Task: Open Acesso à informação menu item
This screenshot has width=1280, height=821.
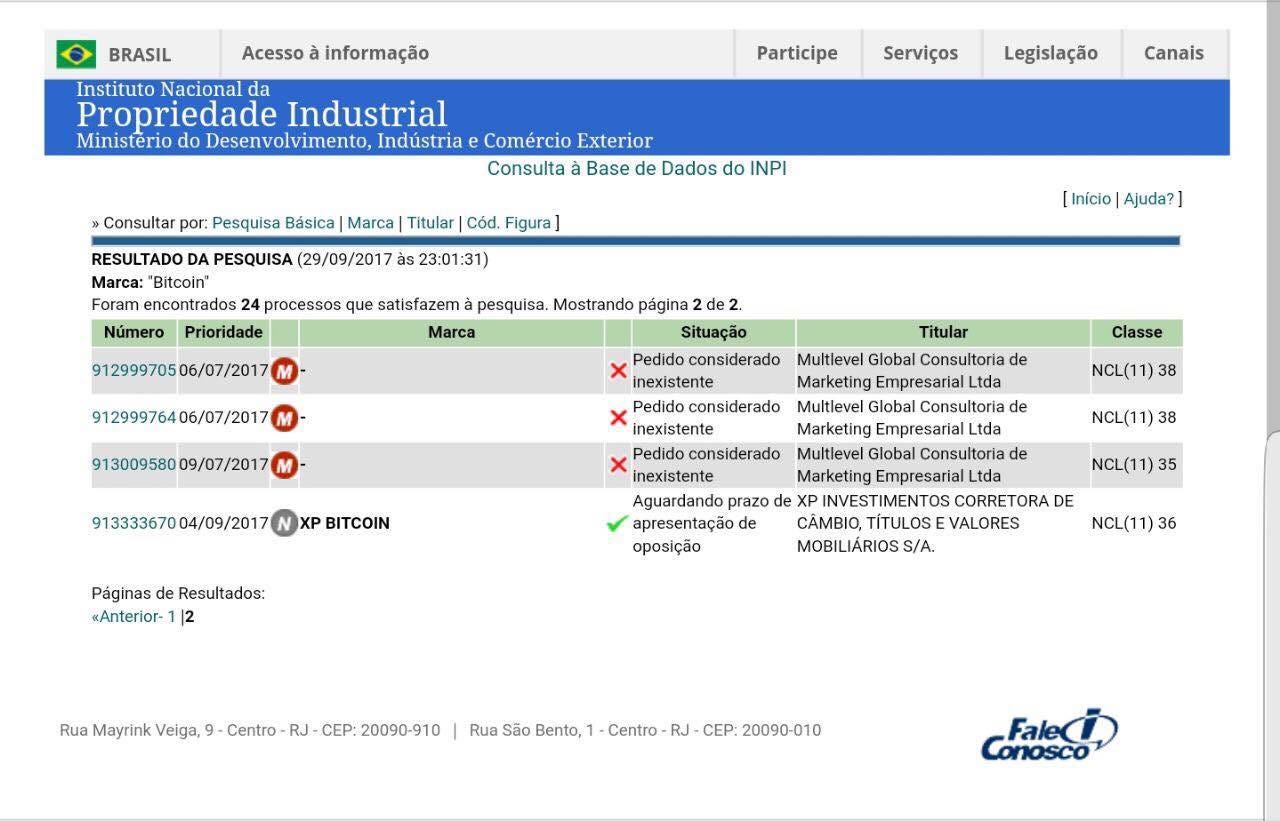Action: (335, 53)
